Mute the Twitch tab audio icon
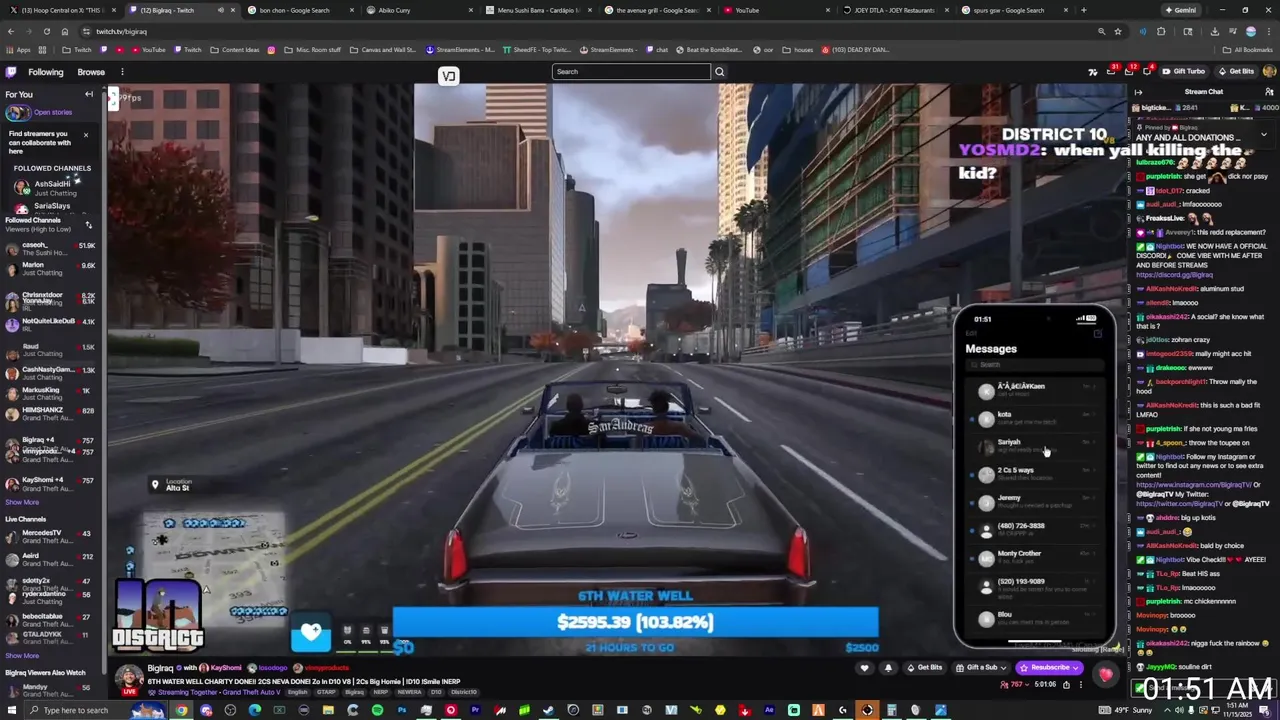The image size is (1280, 720). [220, 10]
